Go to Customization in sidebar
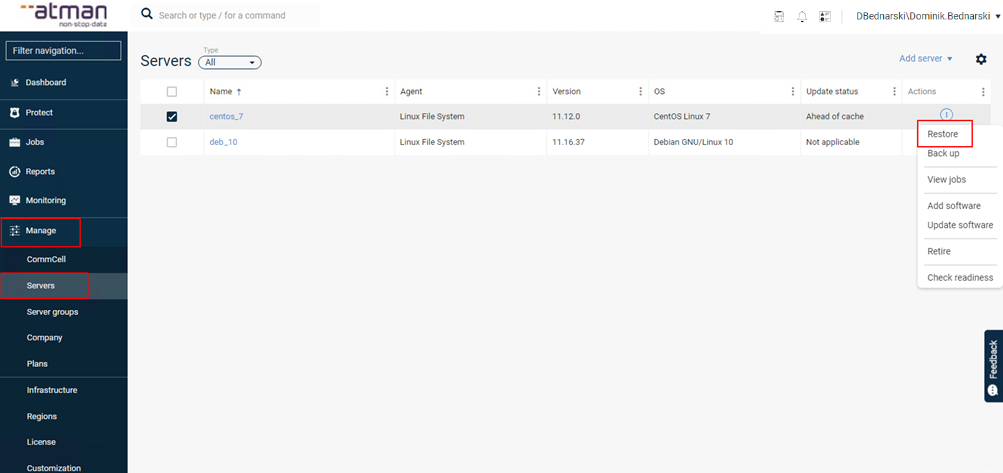The height and width of the screenshot is (473, 1003). point(54,468)
